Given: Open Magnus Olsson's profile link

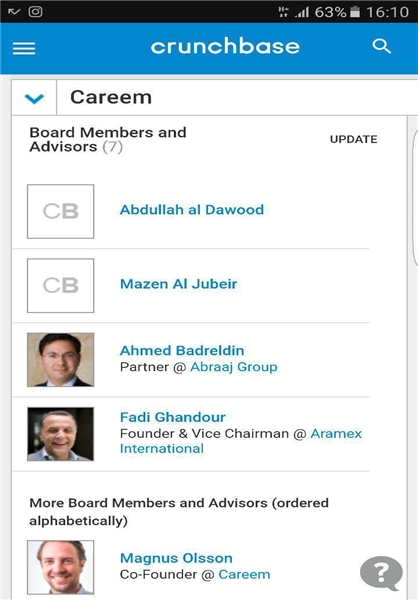Looking at the screenshot, I should [x=176, y=558].
